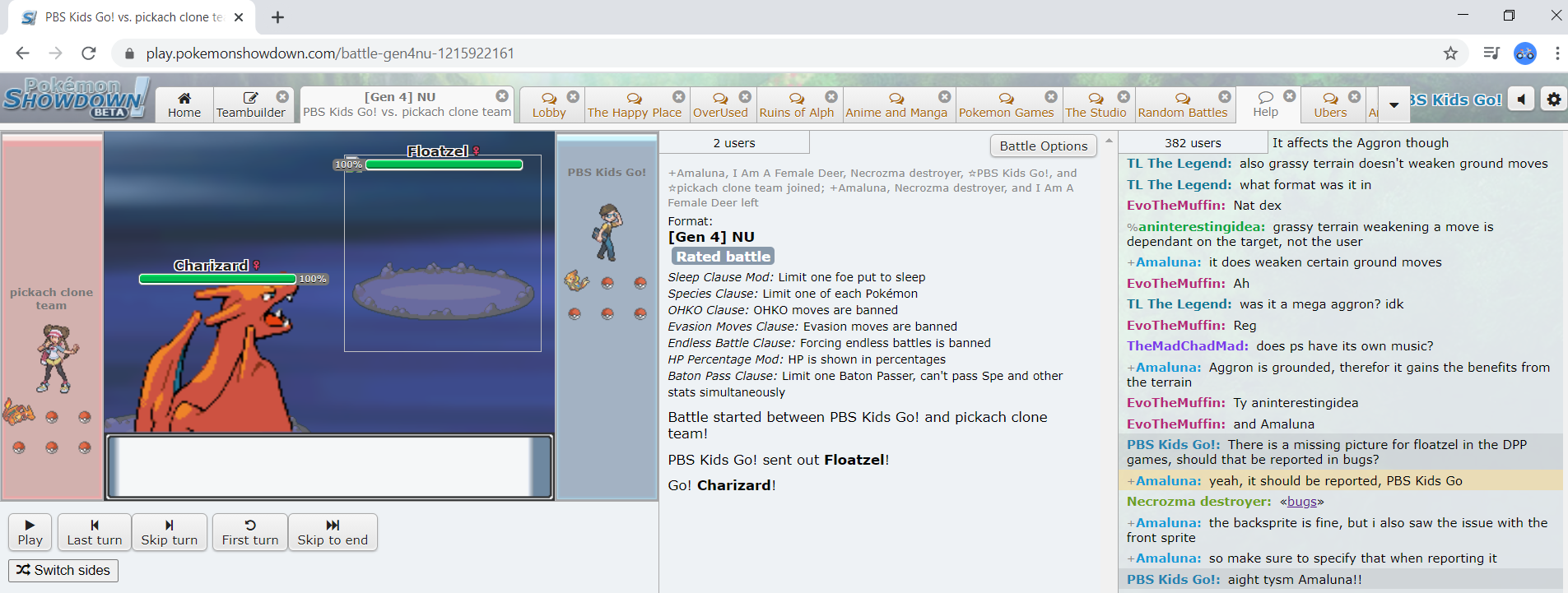Go back to Last turn
1568x593 pixels.
tap(95, 532)
